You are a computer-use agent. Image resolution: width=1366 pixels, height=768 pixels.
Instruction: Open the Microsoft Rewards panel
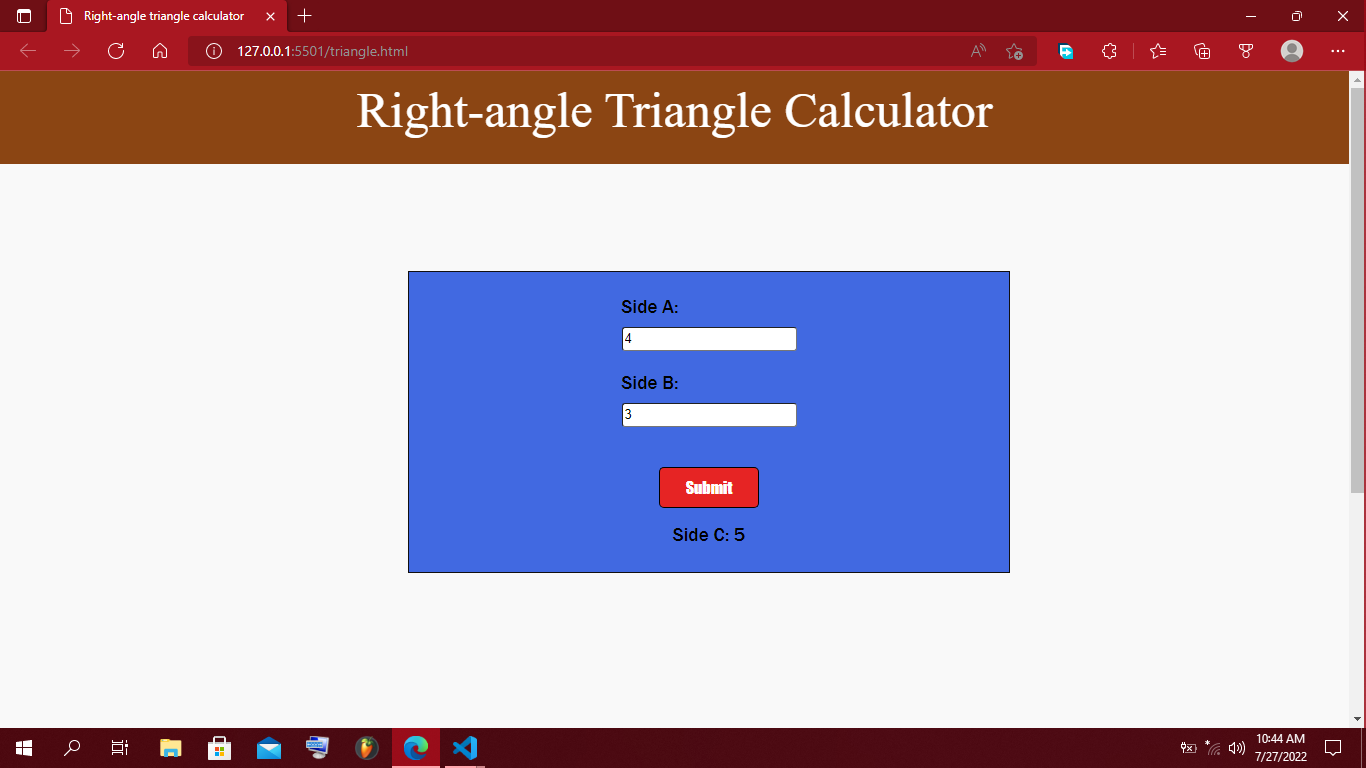1246,51
